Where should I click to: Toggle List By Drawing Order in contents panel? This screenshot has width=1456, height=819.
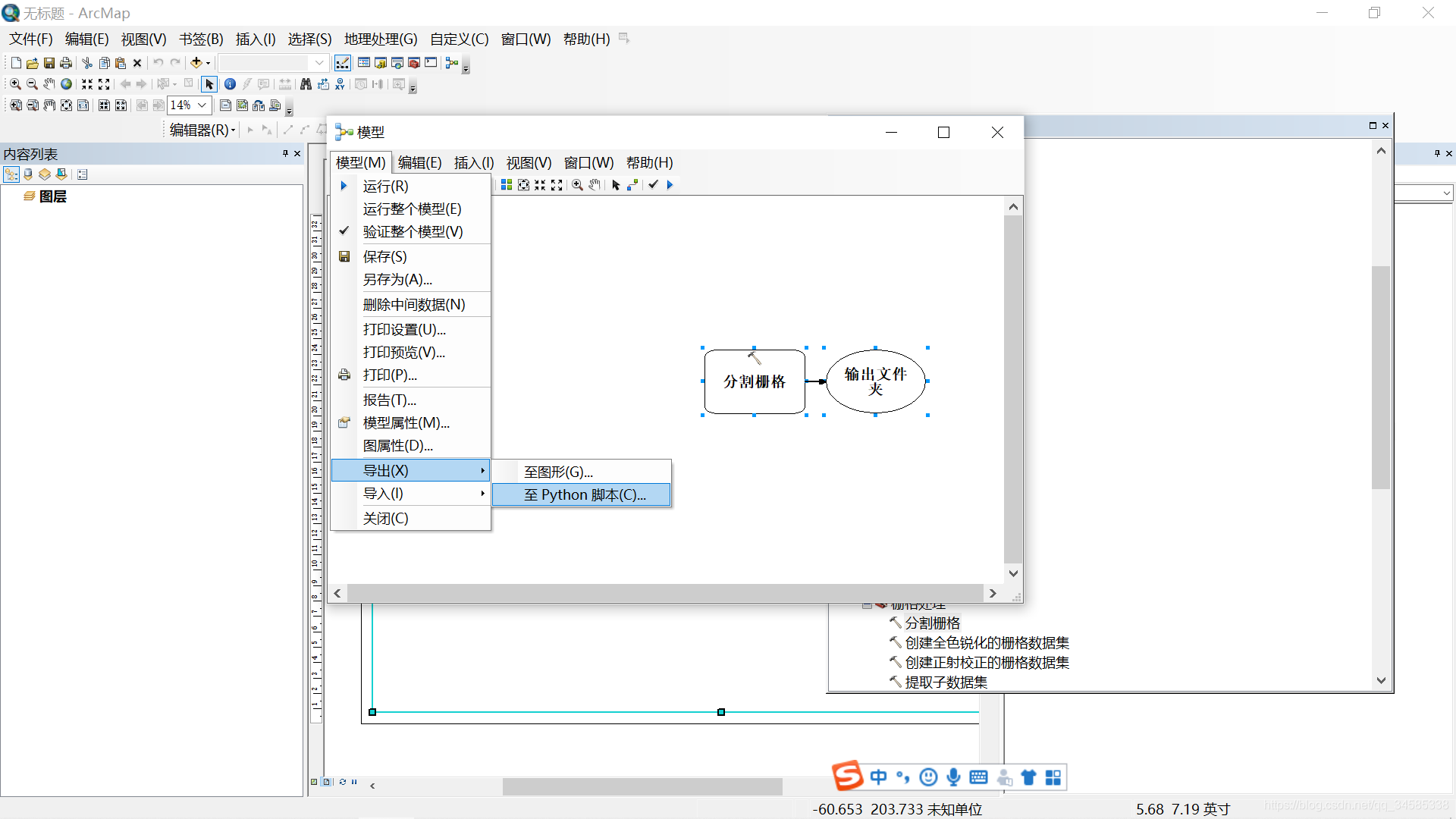pyautogui.click(x=11, y=174)
